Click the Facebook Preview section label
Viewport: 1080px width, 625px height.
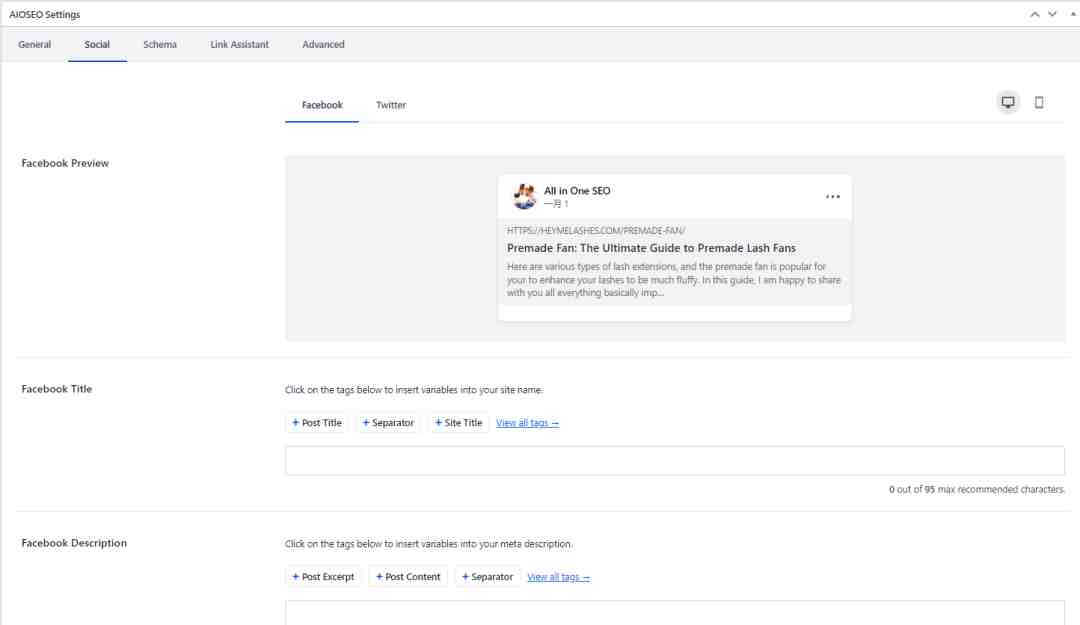tap(65, 163)
